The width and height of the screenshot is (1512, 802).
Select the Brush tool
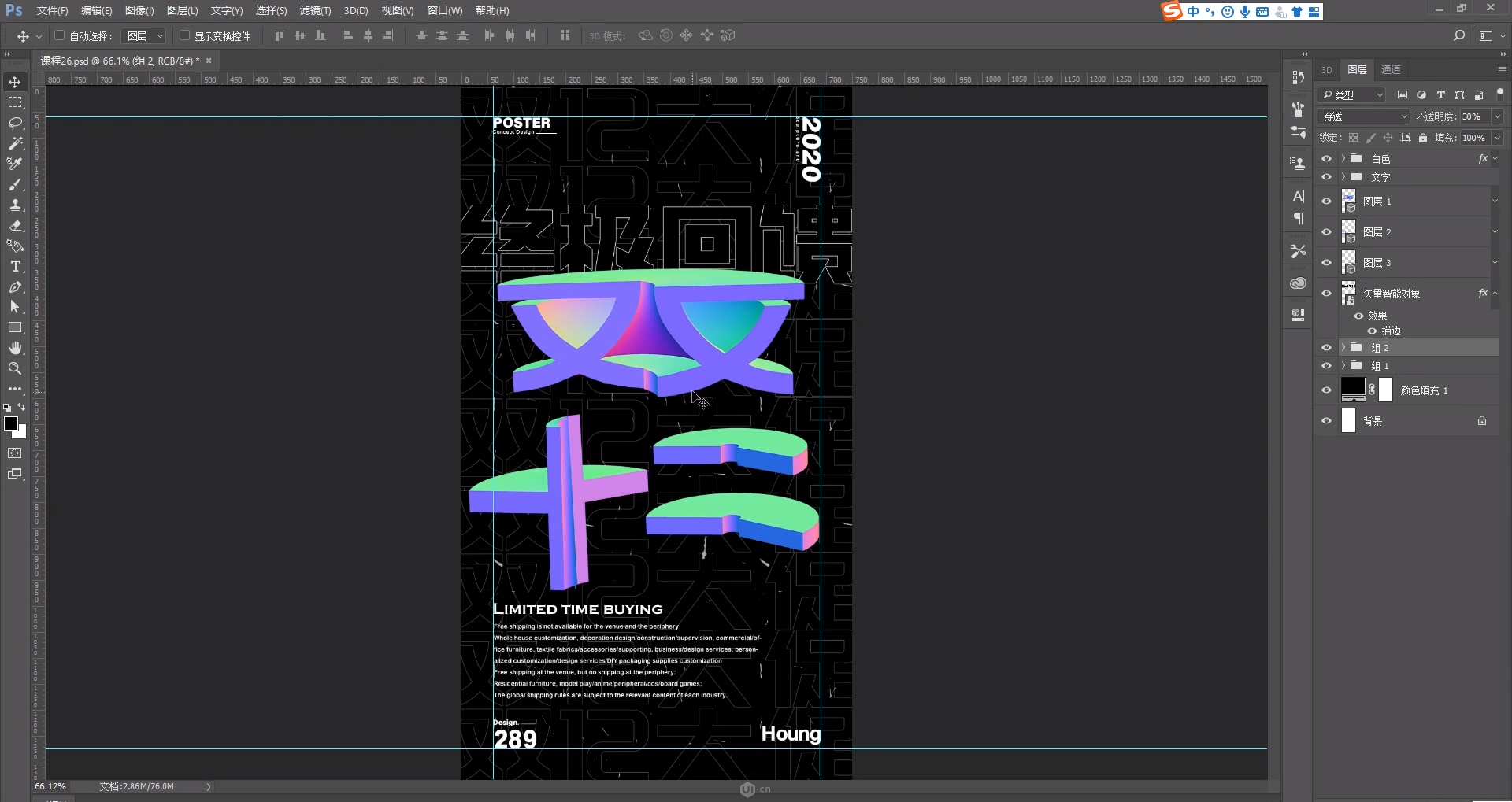pos(15,184)
